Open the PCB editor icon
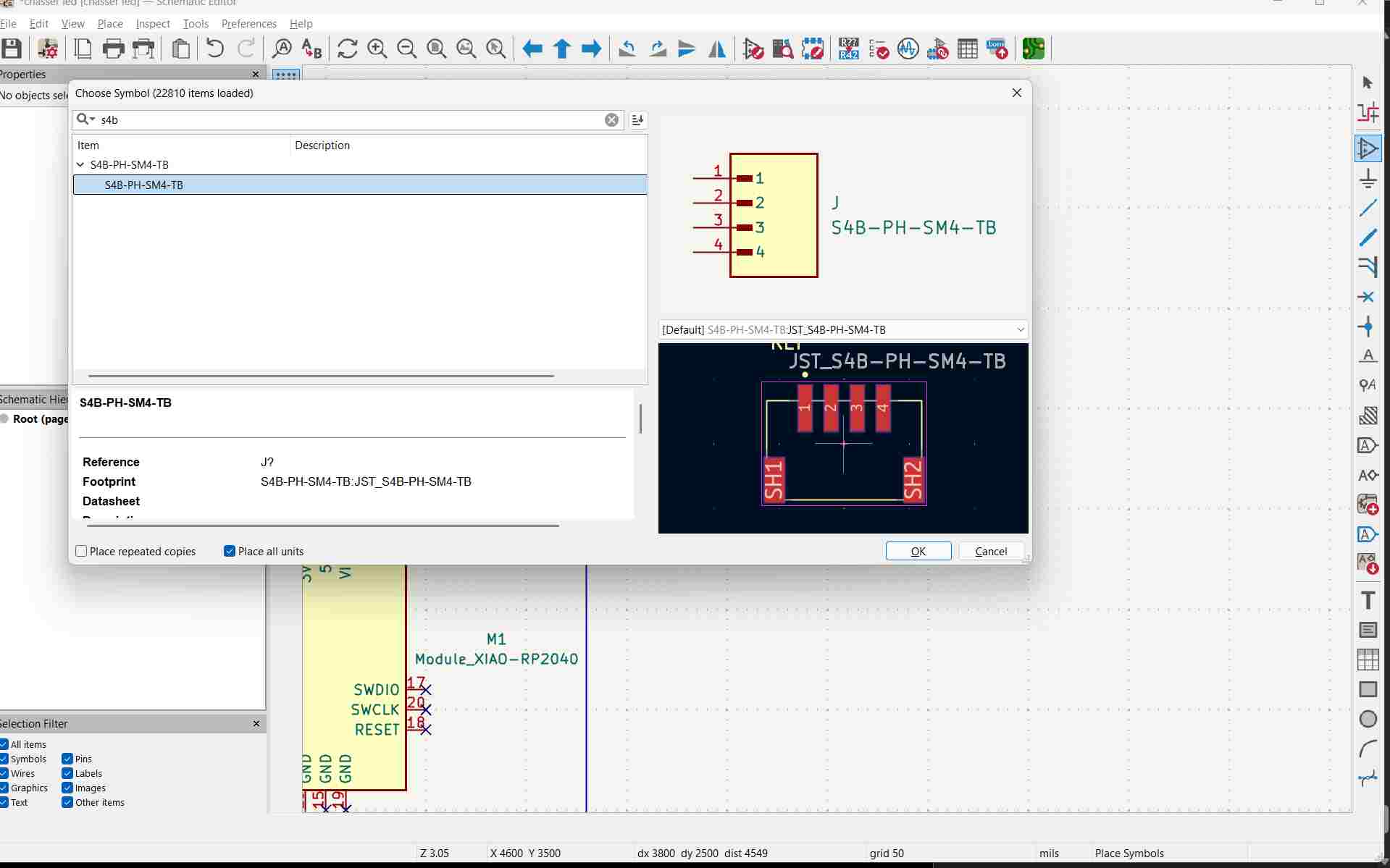 pos(1033,49)
